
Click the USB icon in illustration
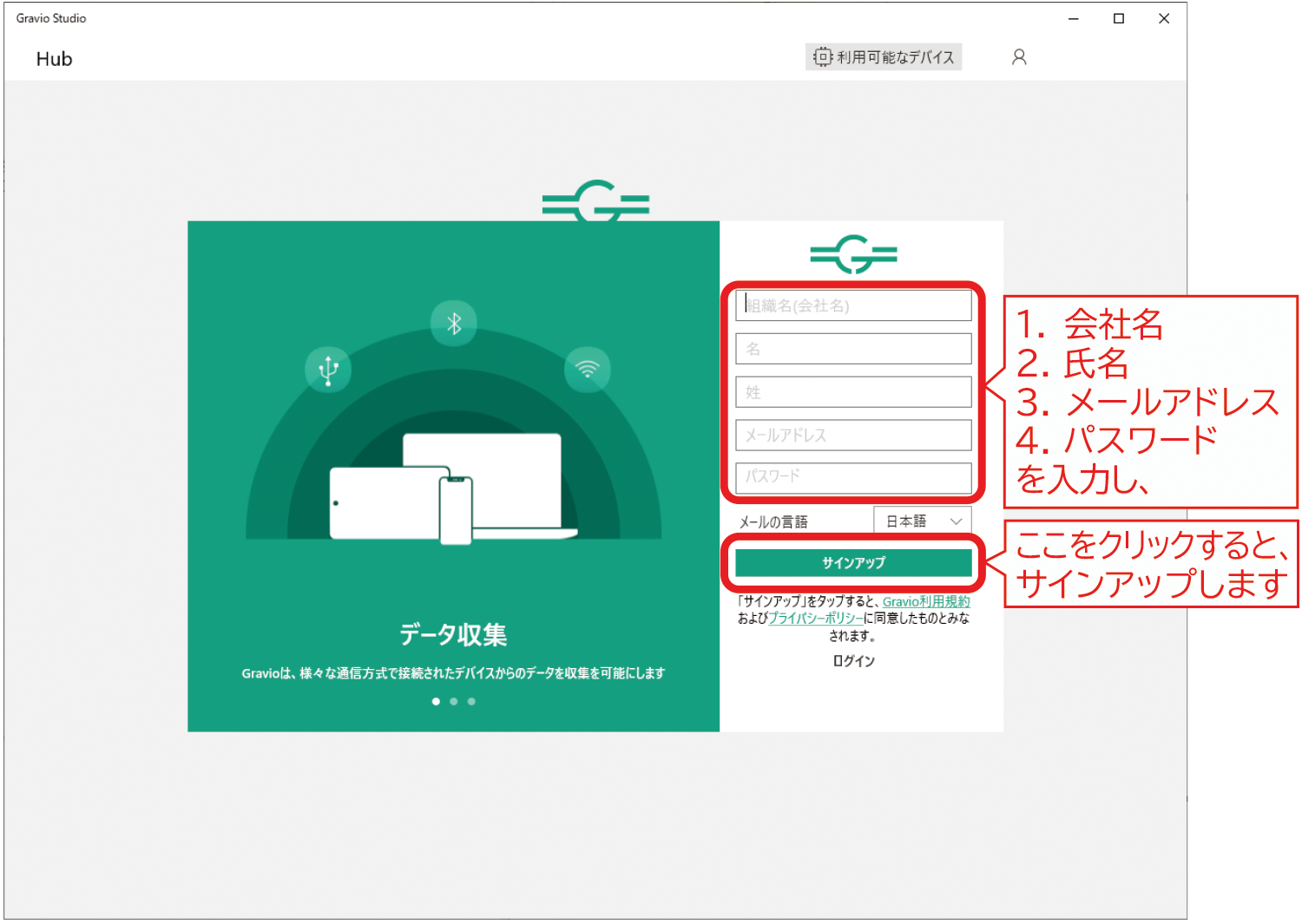pos(328,370)
